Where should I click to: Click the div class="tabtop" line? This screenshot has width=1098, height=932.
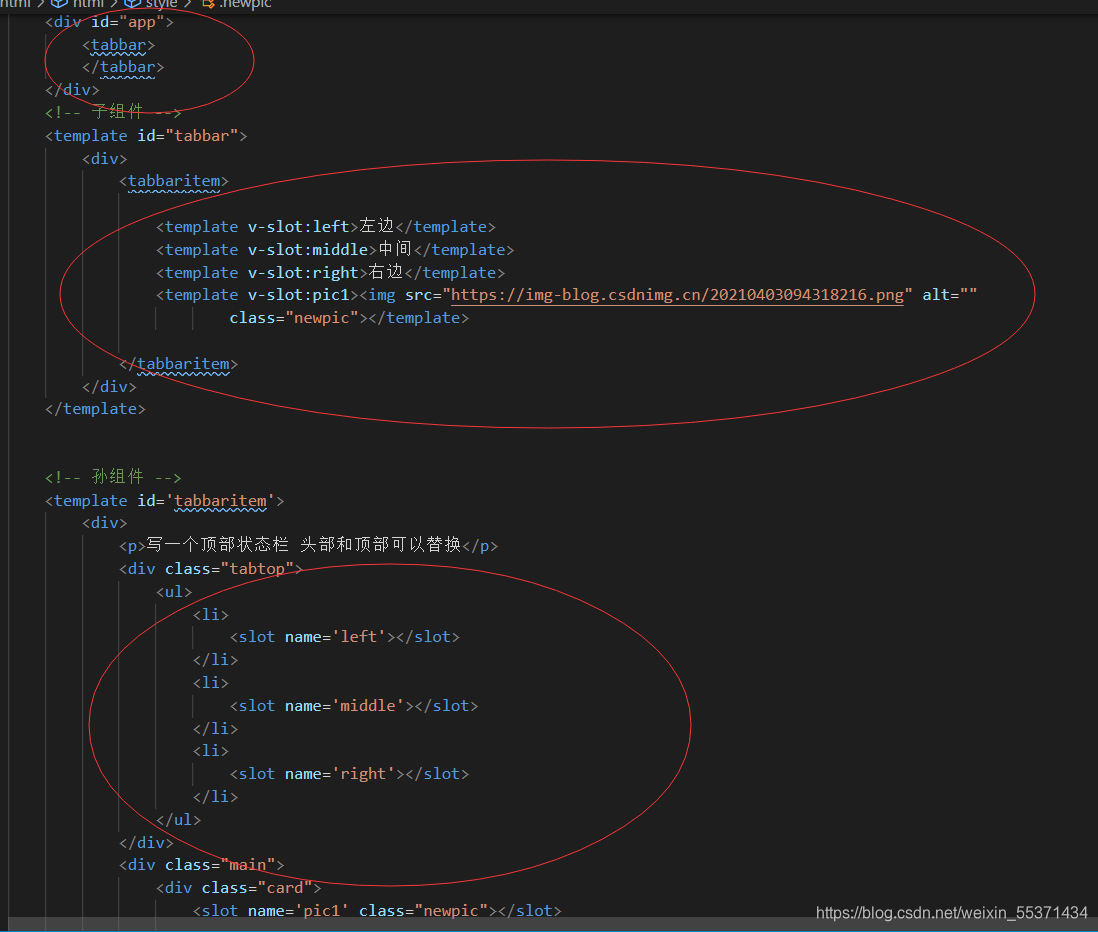pyautogui.click(x=211, y=569)
